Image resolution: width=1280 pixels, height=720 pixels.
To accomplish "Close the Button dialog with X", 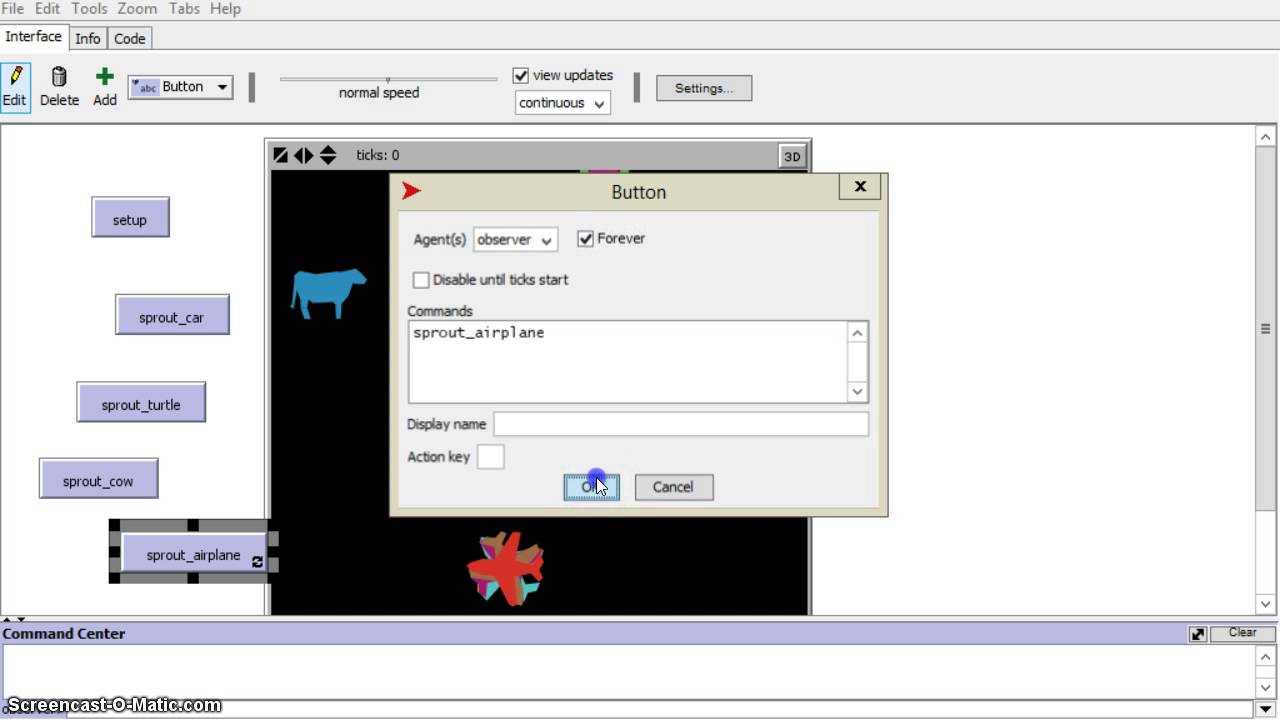I will click(x=860, y=186).
